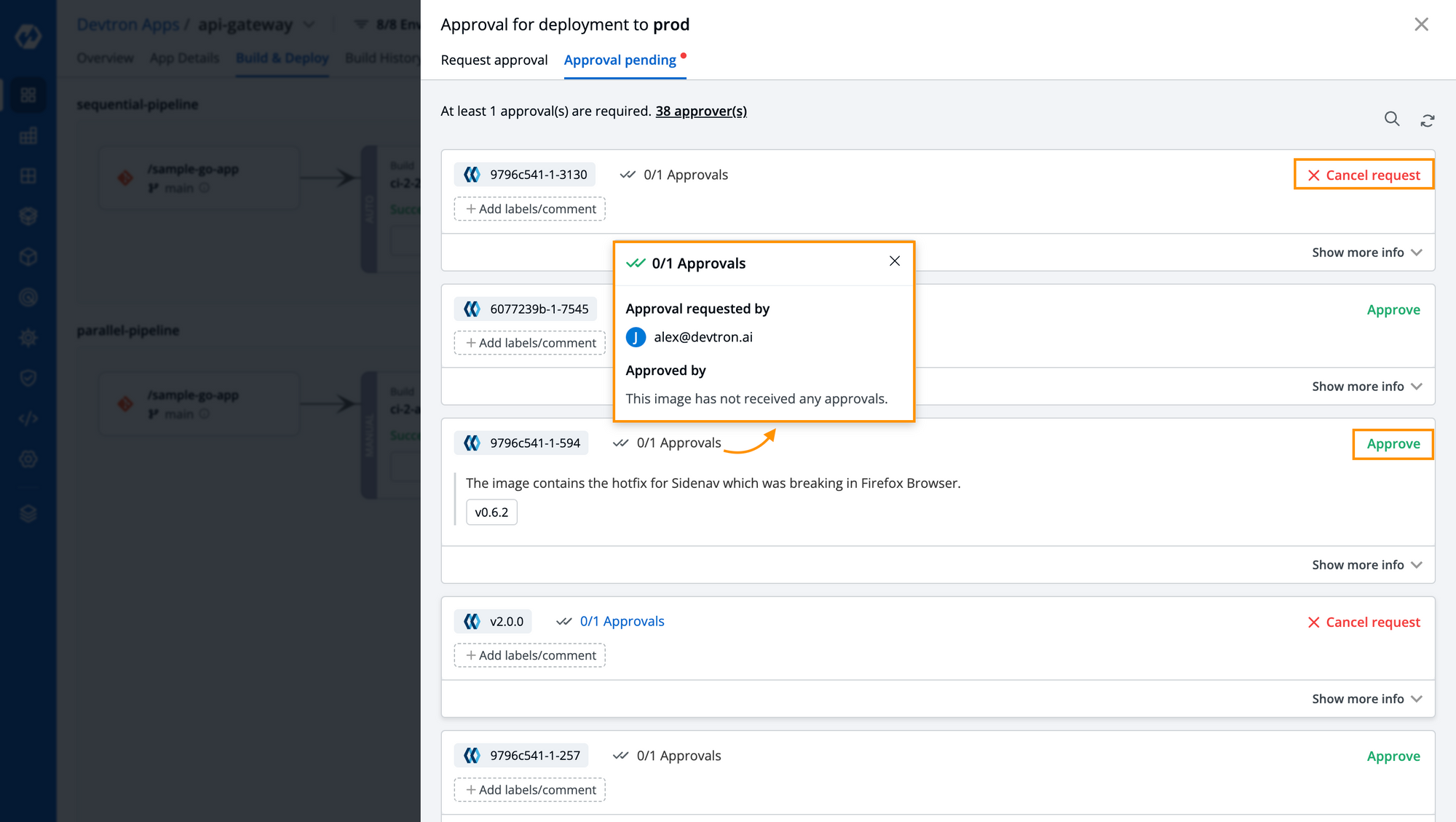Expand Show more info for image 9796c541-1-594
Screen dimensions: 1456x822
tap(1366, 565)
